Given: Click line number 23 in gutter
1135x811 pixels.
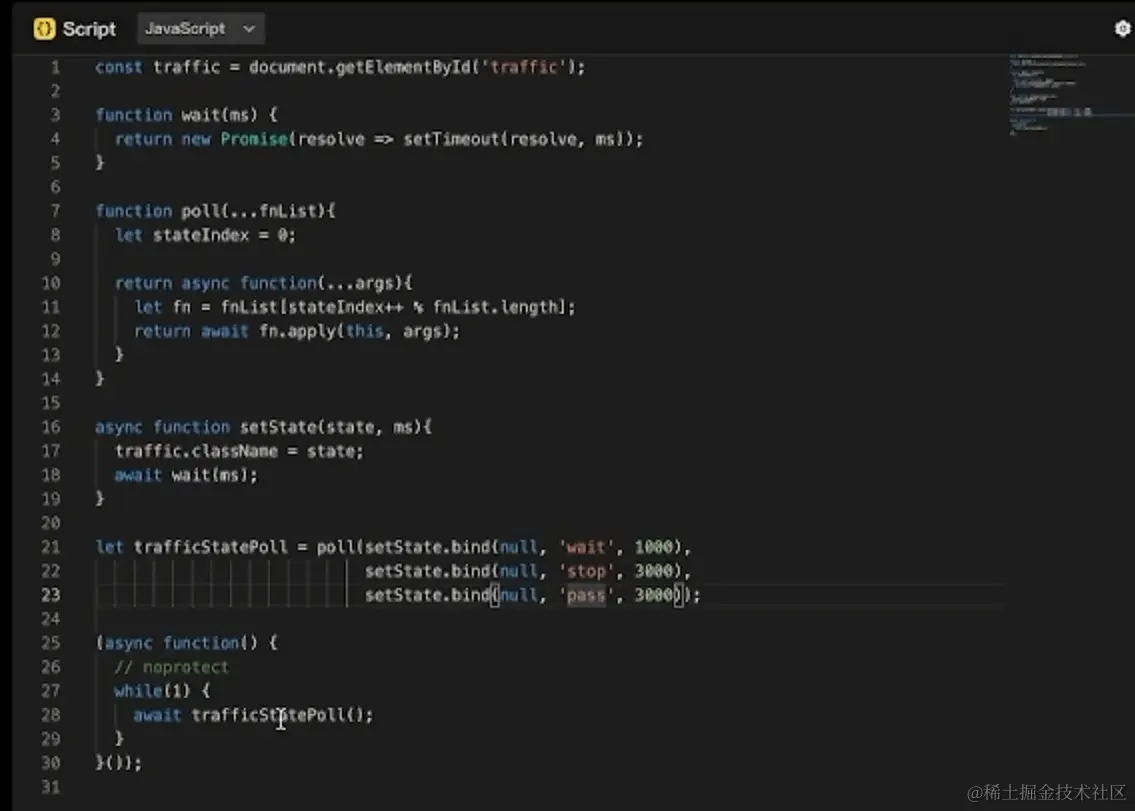Looking at the screenshot, I should 51,594.
